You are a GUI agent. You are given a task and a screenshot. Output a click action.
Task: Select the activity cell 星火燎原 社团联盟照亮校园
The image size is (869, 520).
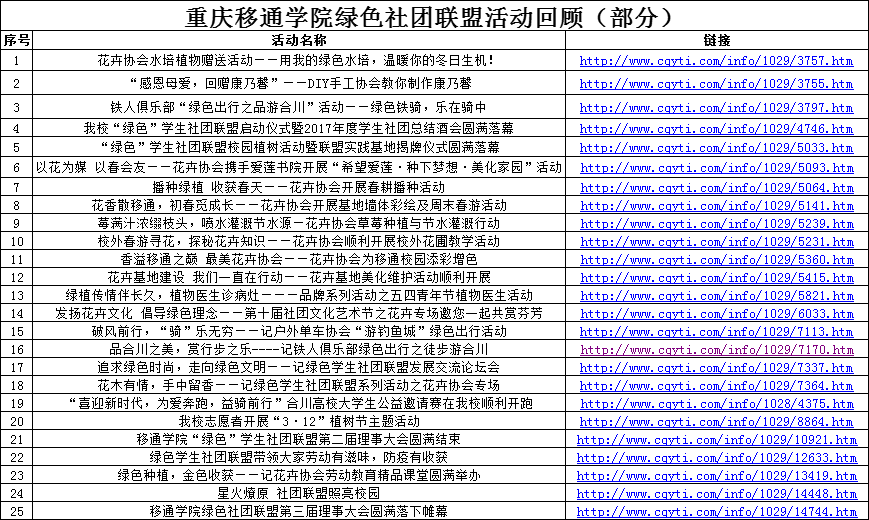[299, 493]
